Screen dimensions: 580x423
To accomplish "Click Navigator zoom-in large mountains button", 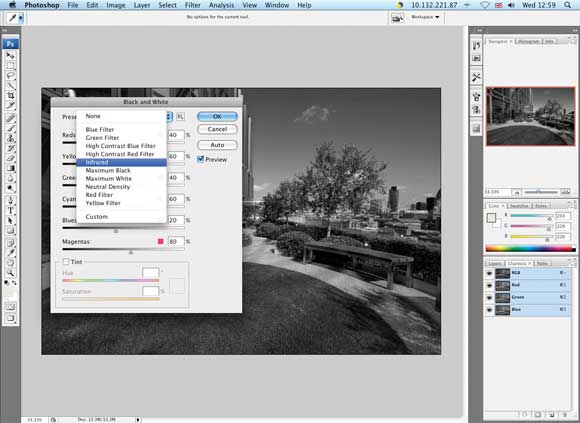I will click(565, 192).
